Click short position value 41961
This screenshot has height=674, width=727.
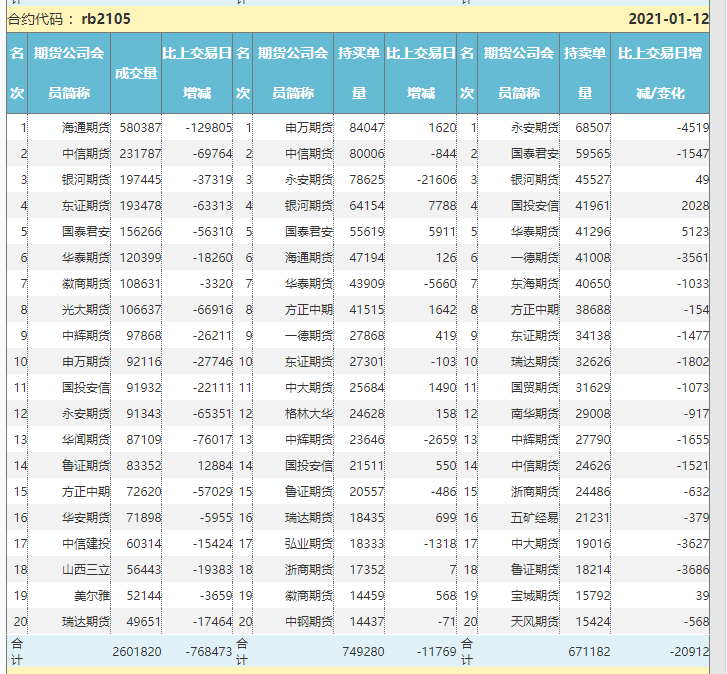pyautogui.click(x=593, y=205)
